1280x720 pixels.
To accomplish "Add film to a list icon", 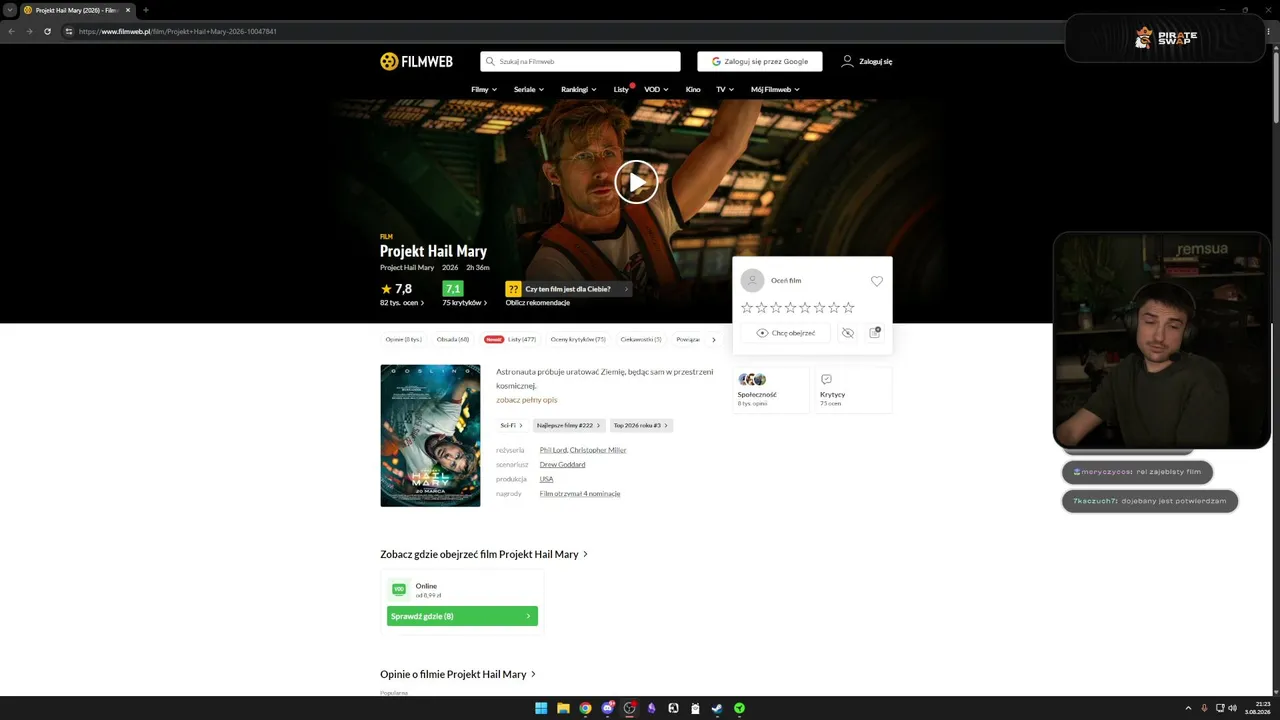I will click(875, 333).
